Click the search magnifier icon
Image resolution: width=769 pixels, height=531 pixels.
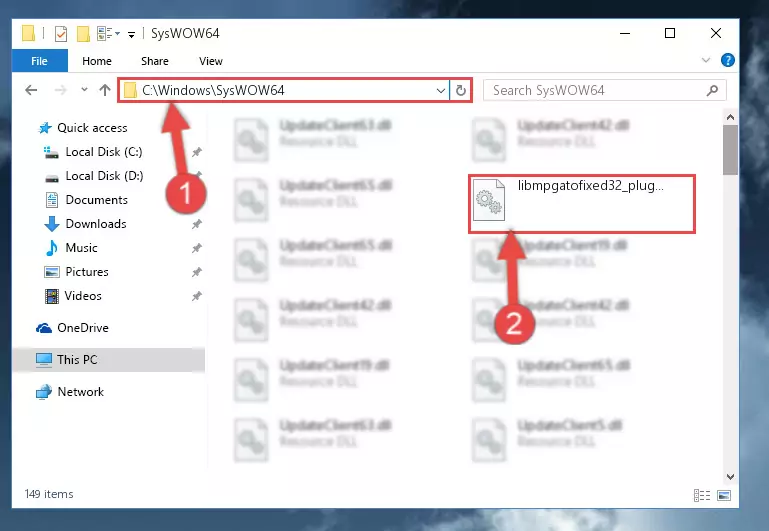(x=712, y=91)
